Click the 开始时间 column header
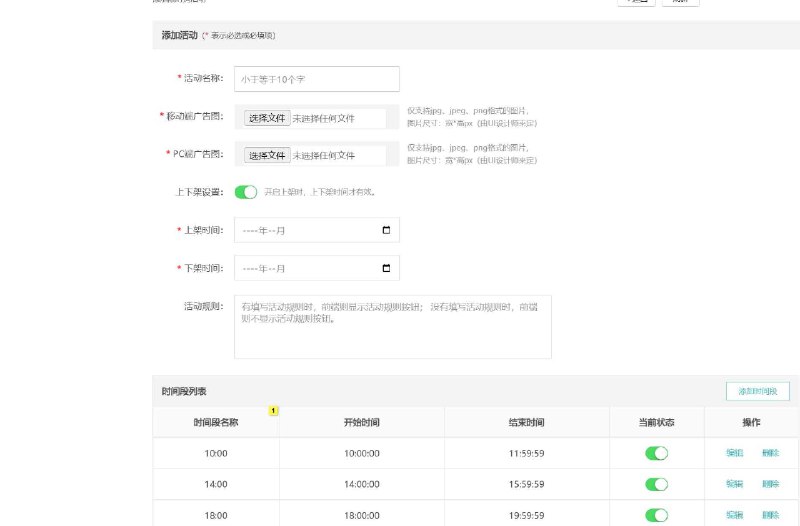This screenshot has width=800, height=526. pyautogui.click(x=362, y=422)
